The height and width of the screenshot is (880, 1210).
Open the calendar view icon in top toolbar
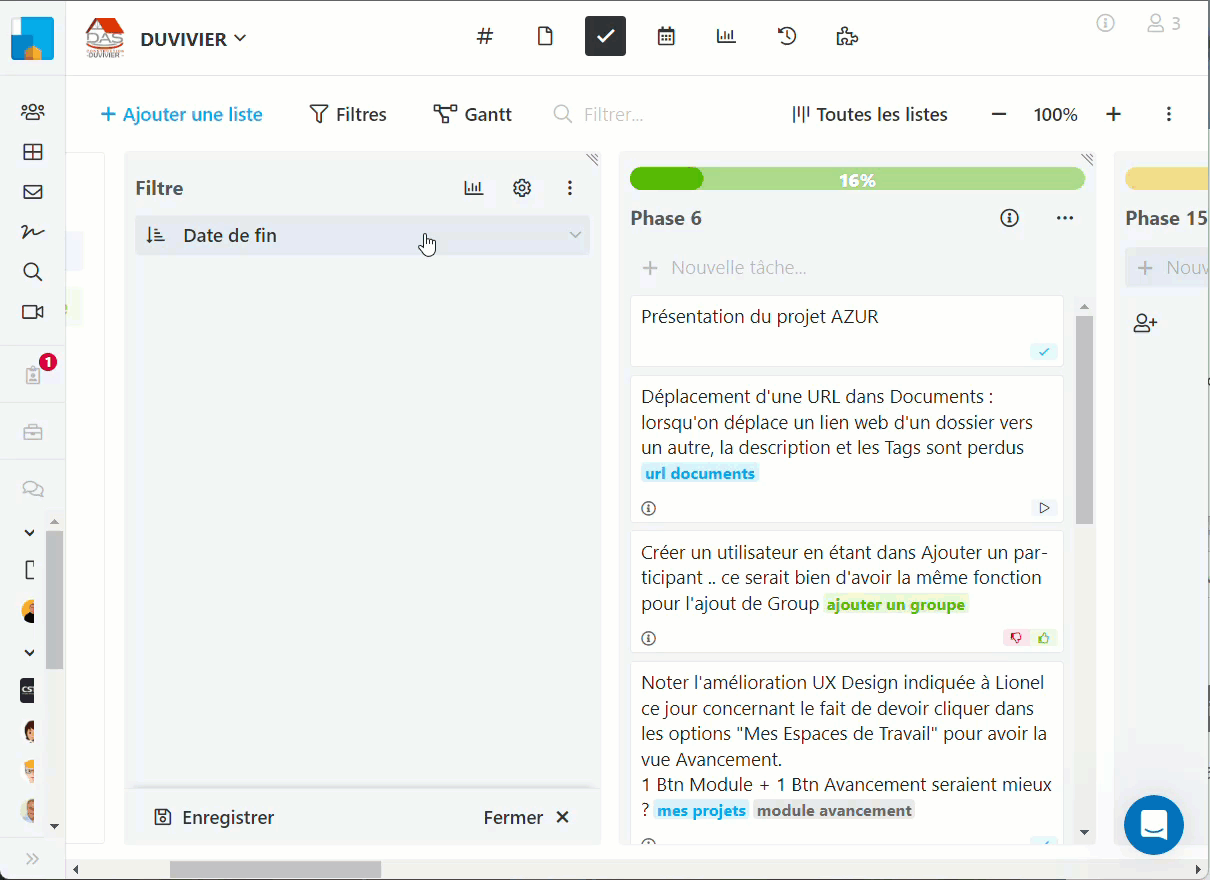coord(666,37)
